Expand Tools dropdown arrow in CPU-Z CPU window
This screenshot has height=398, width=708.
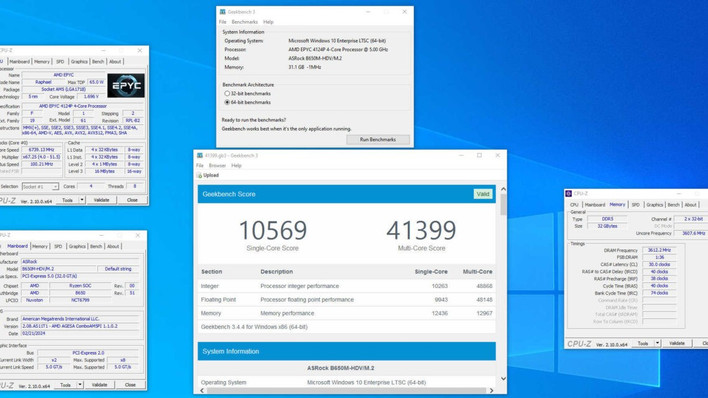82,200
